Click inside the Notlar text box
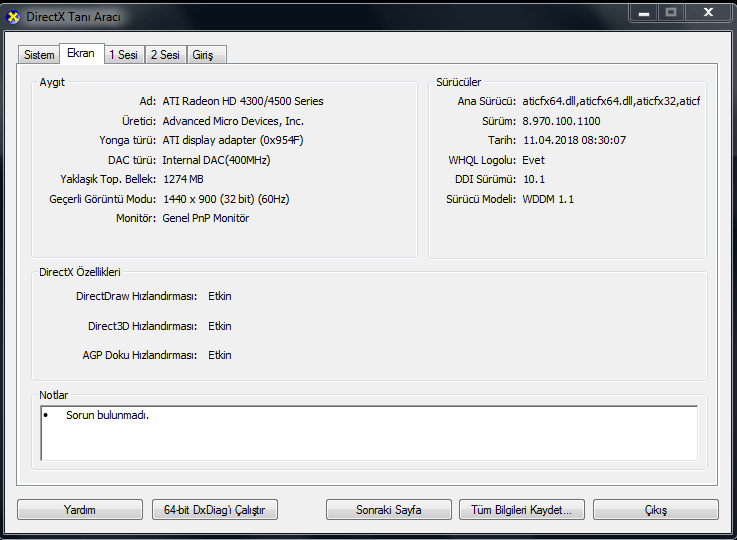Screen dimensions: 737x540 369,433
